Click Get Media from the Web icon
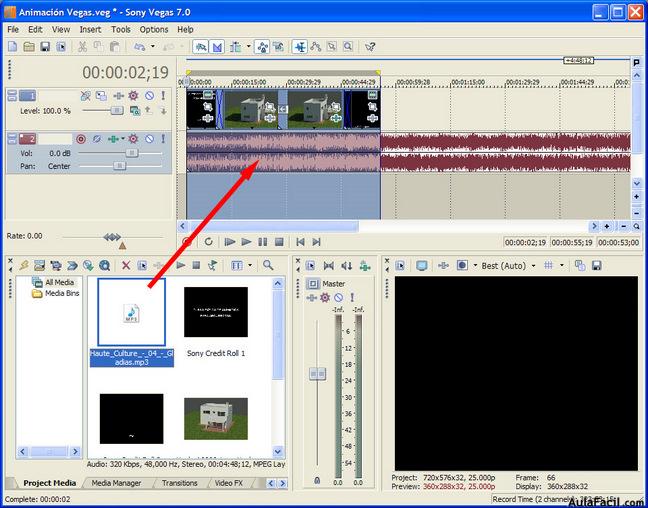The height and width of the screenshot is (508, 648). pos(105,265)
